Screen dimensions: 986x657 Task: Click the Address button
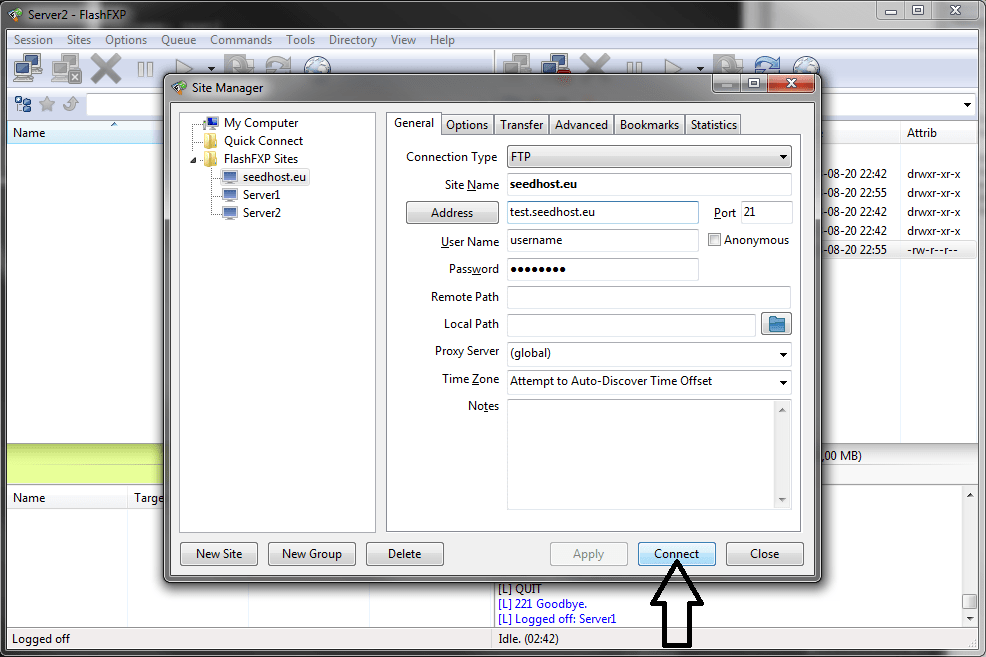pos(452,213)
